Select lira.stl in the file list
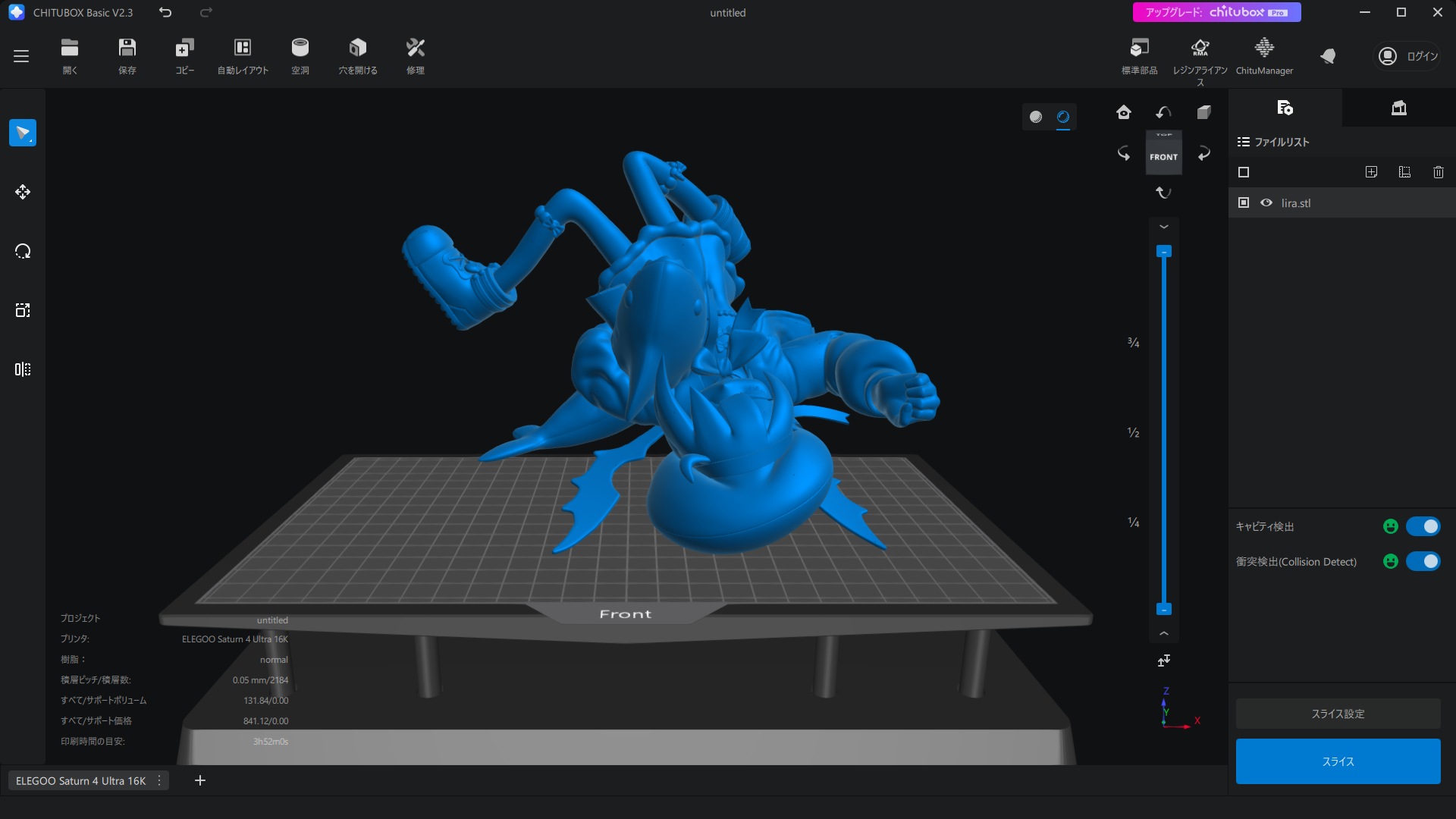This screenshot has width=1456, height=819. click(1342, 202)
